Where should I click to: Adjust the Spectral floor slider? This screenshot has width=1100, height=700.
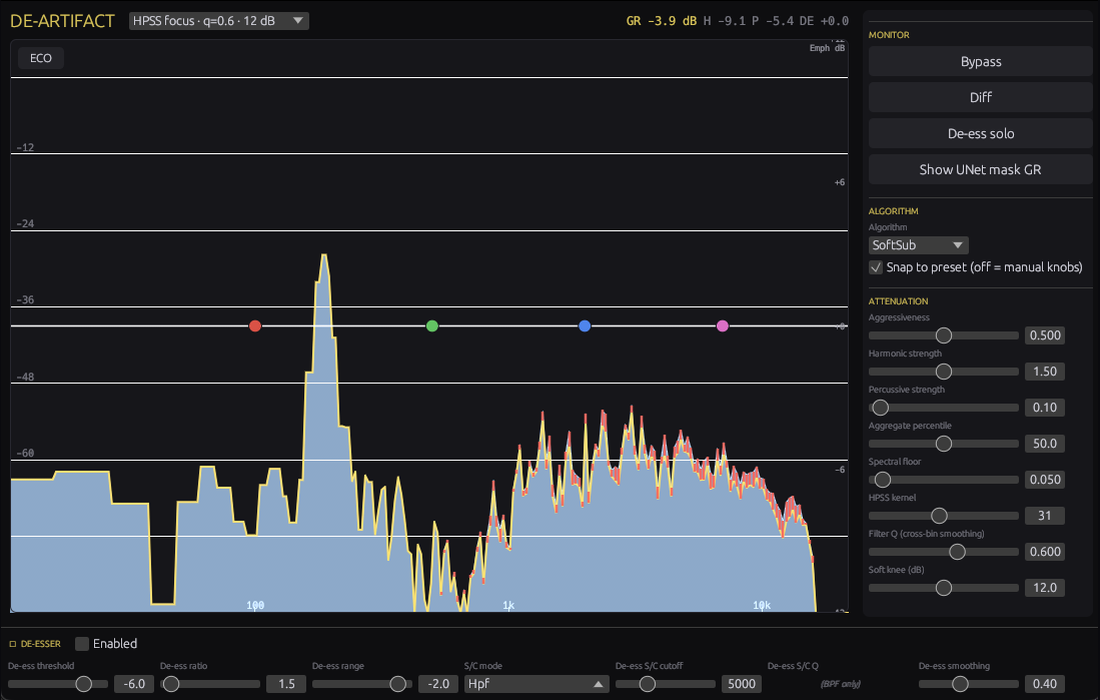point(944,480)
